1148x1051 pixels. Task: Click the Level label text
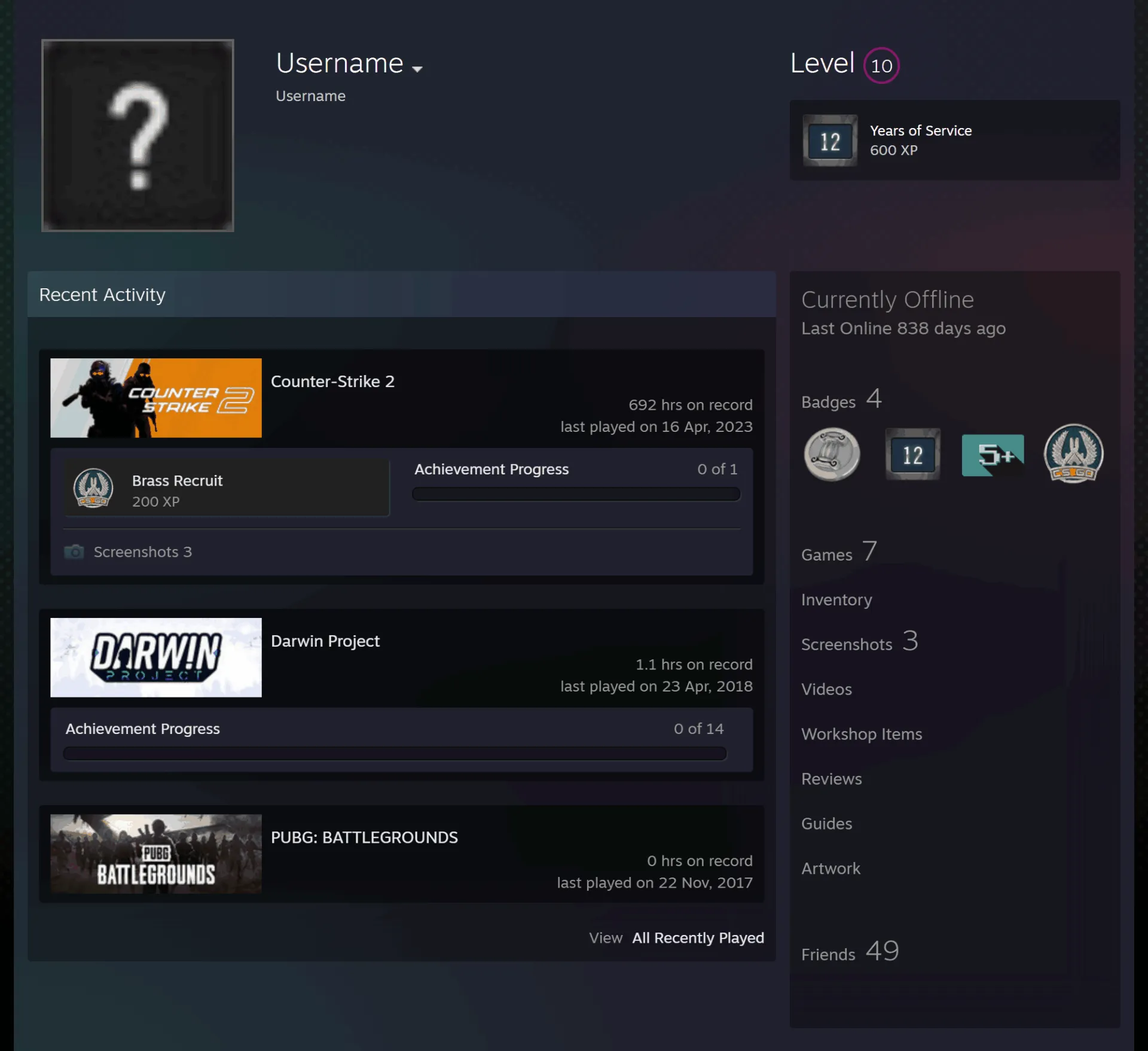[x=822, y=63]
